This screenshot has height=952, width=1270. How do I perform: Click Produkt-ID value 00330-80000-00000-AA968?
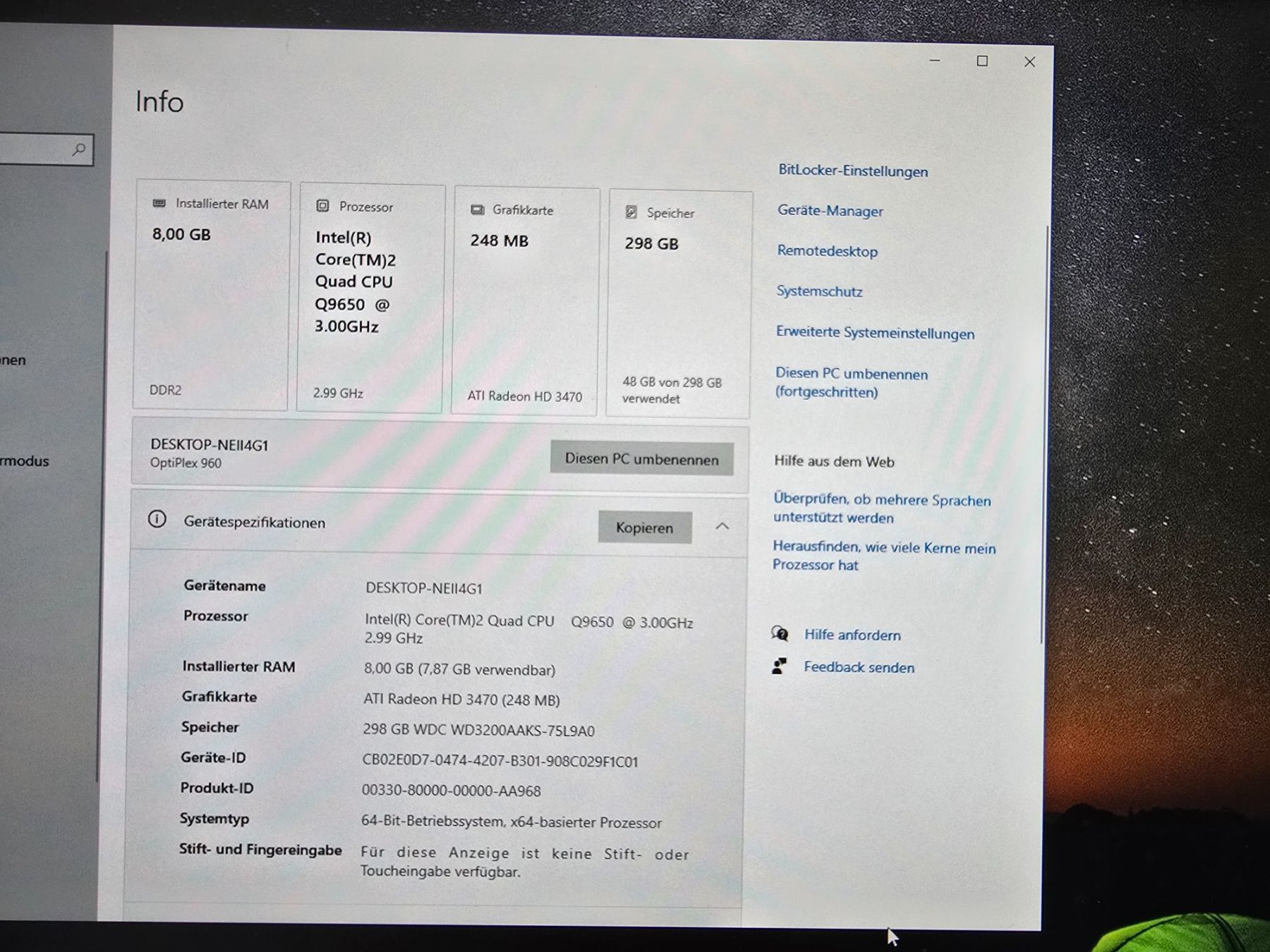pos(452,791)
